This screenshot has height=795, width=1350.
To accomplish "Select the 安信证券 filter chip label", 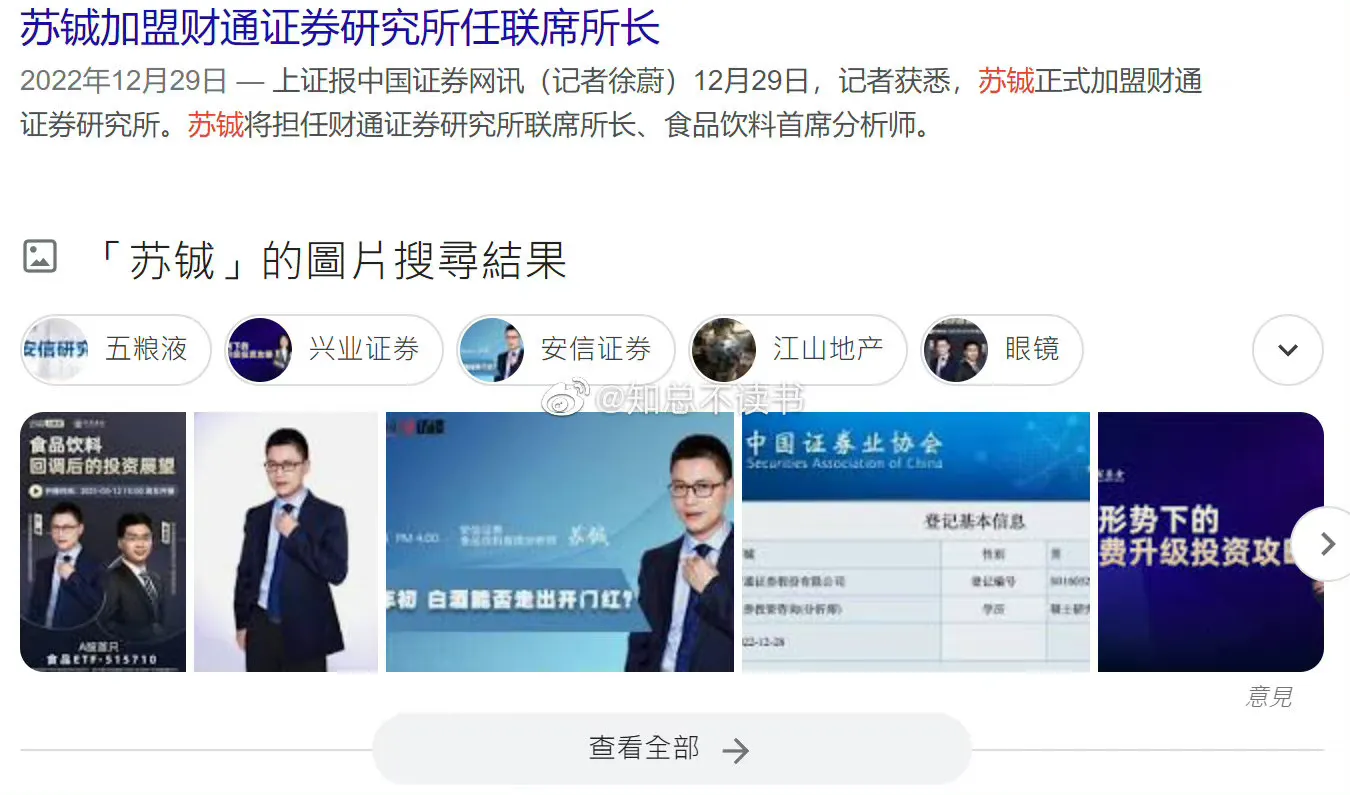I will [x=596, y=350].
